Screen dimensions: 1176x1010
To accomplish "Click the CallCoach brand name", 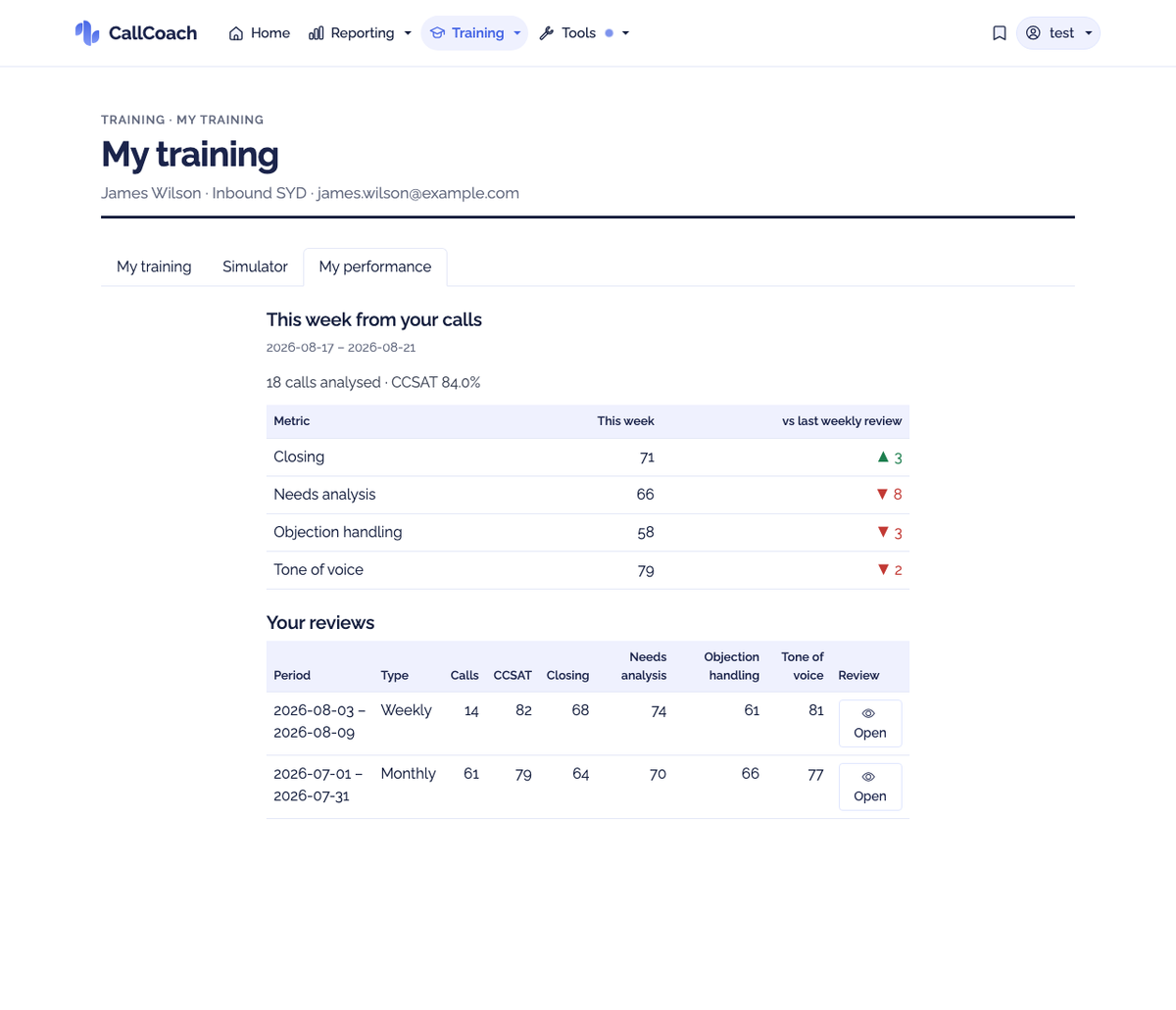I will tap(153, 33).
